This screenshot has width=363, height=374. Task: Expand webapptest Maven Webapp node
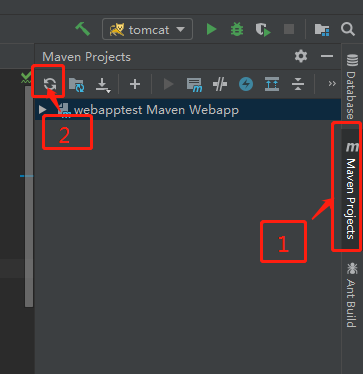click(42, 109)
